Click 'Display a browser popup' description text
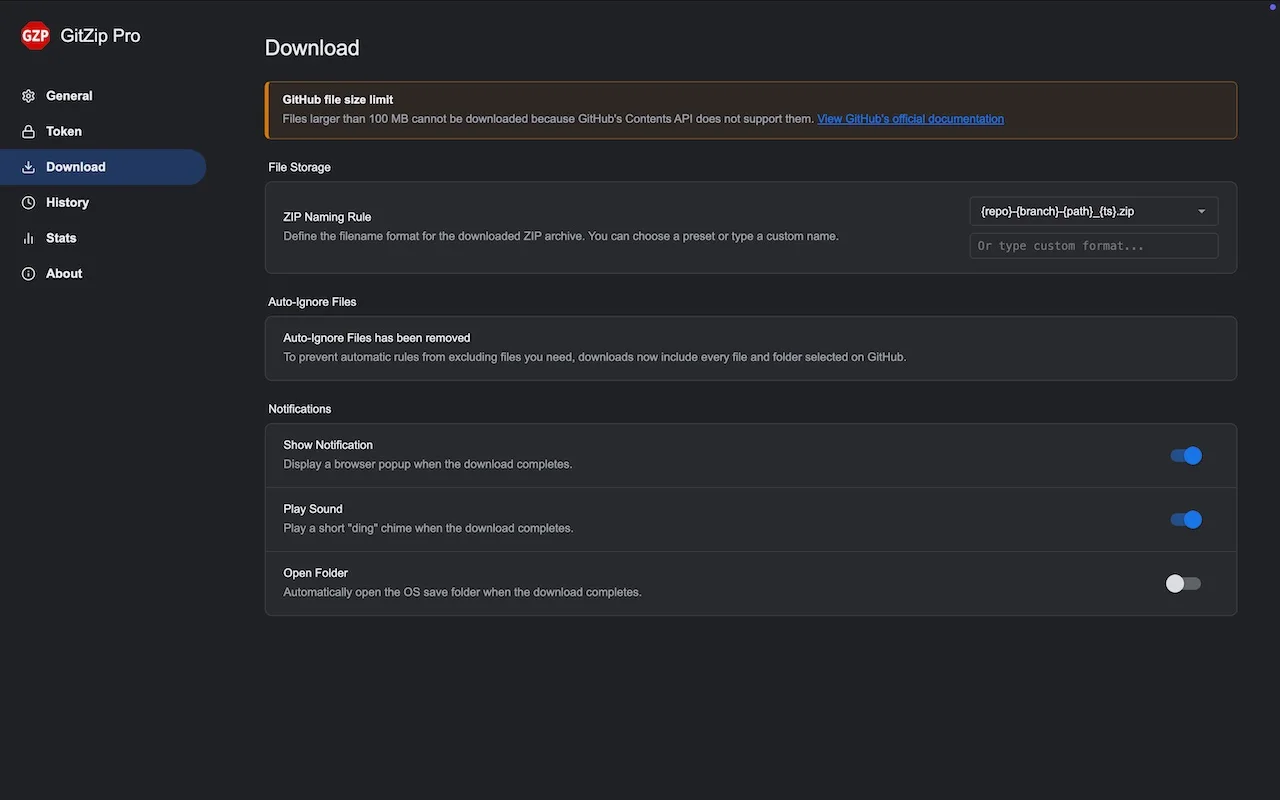1280x800 pixels. [x=428, y=464]
